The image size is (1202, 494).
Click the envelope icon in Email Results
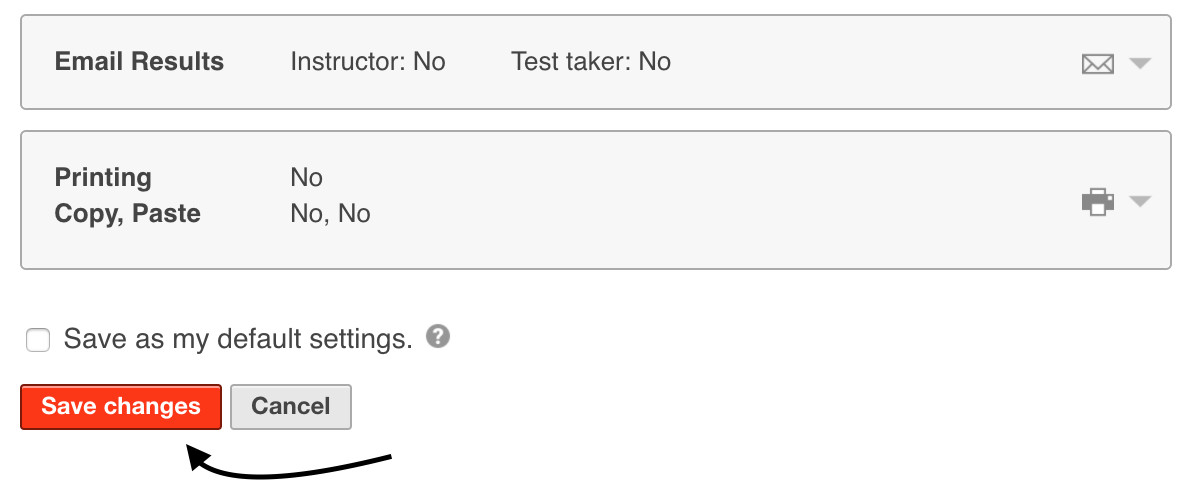[1097, 64]
